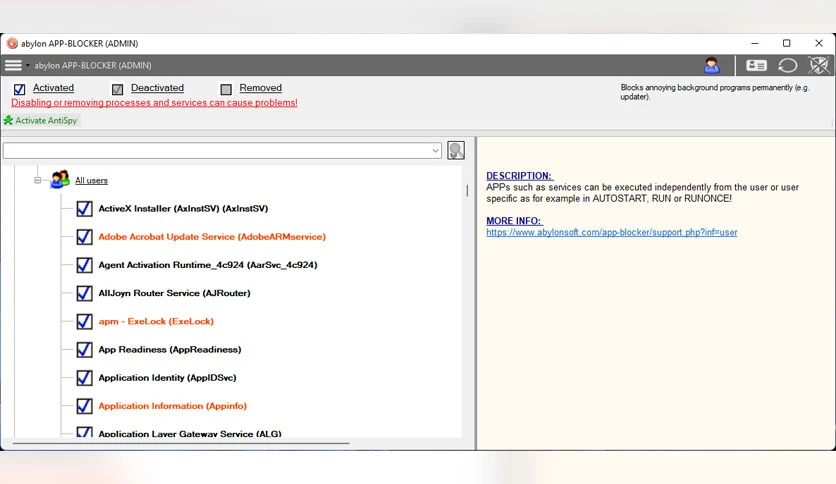
Task: Open the abylonsoft support URL link
Action: pyautogui.click(x=612, y=232)
